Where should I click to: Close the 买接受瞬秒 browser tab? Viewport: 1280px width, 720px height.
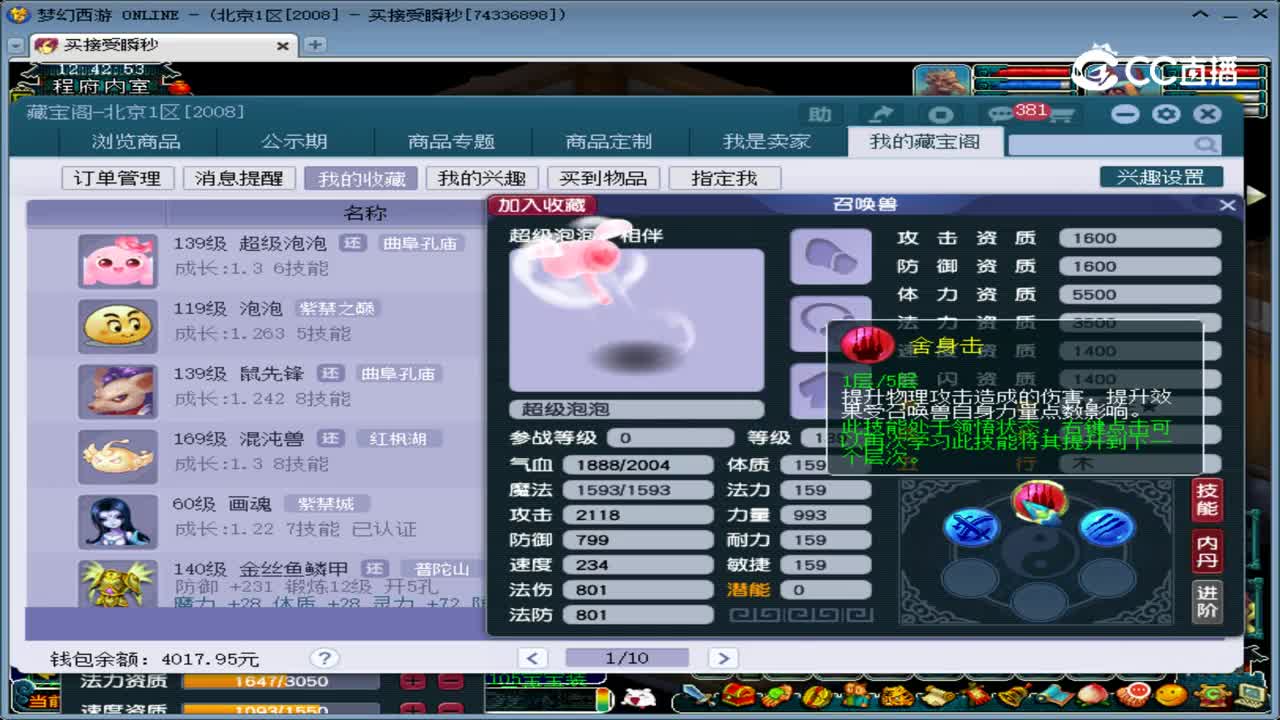(282, 46)
